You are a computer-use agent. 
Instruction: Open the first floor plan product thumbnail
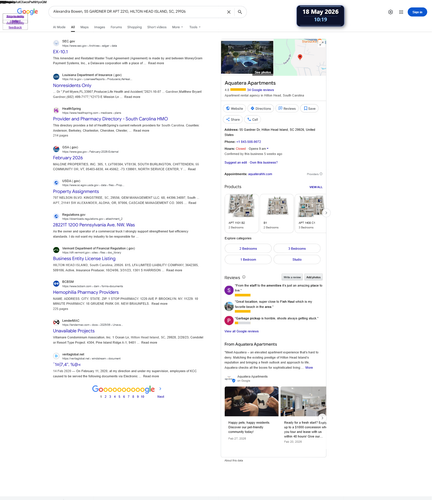[241, 206]
